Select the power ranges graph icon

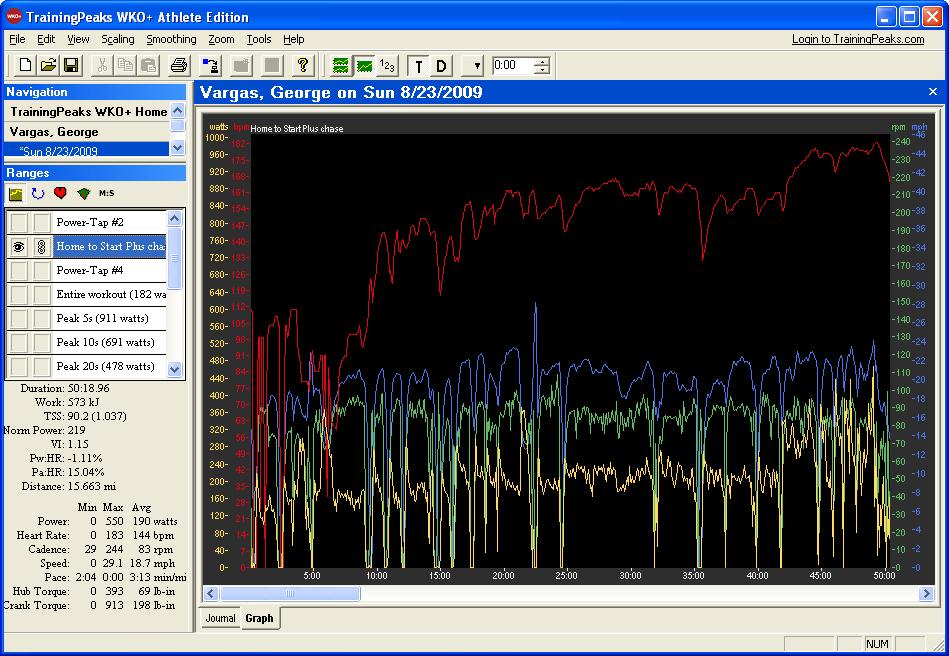click(16, 193)
